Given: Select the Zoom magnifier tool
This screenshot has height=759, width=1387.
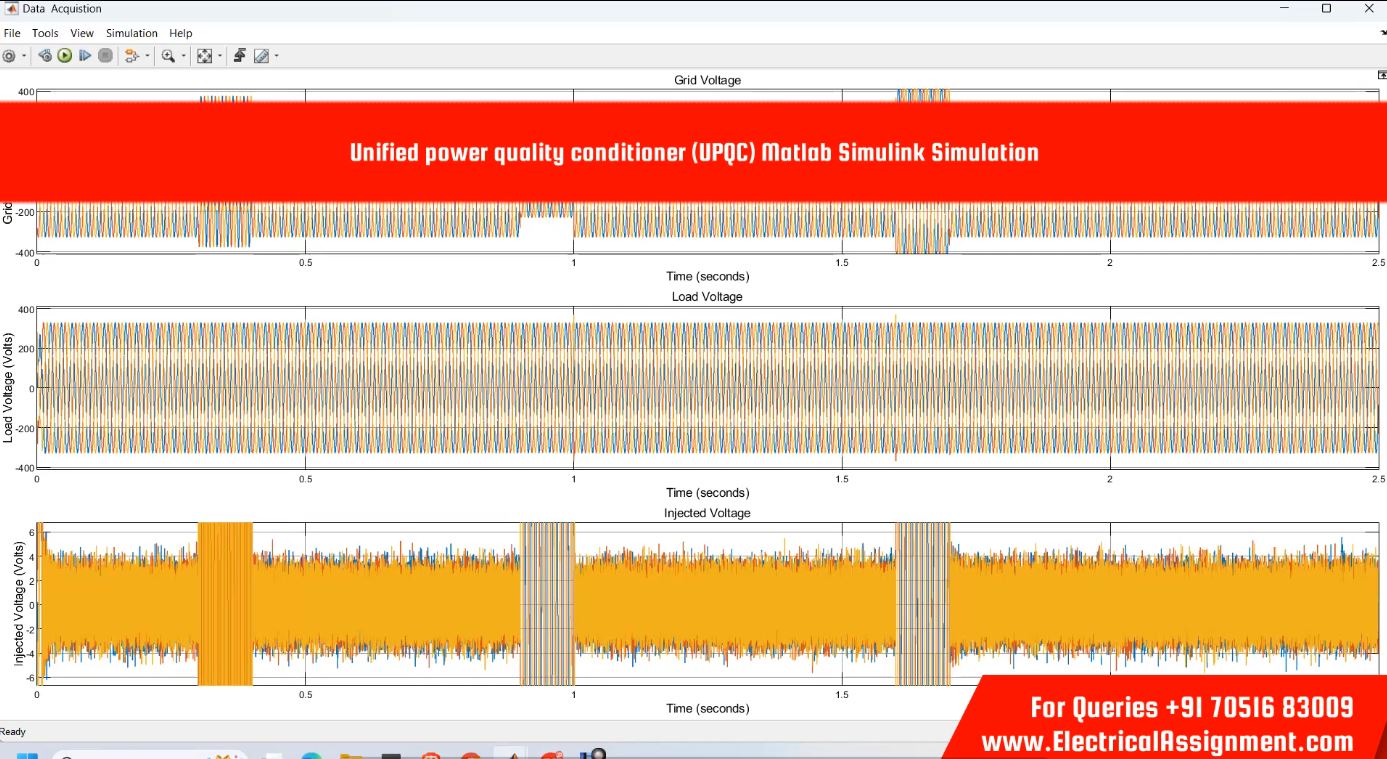Looking at the screenshot, I should (168, 56).
